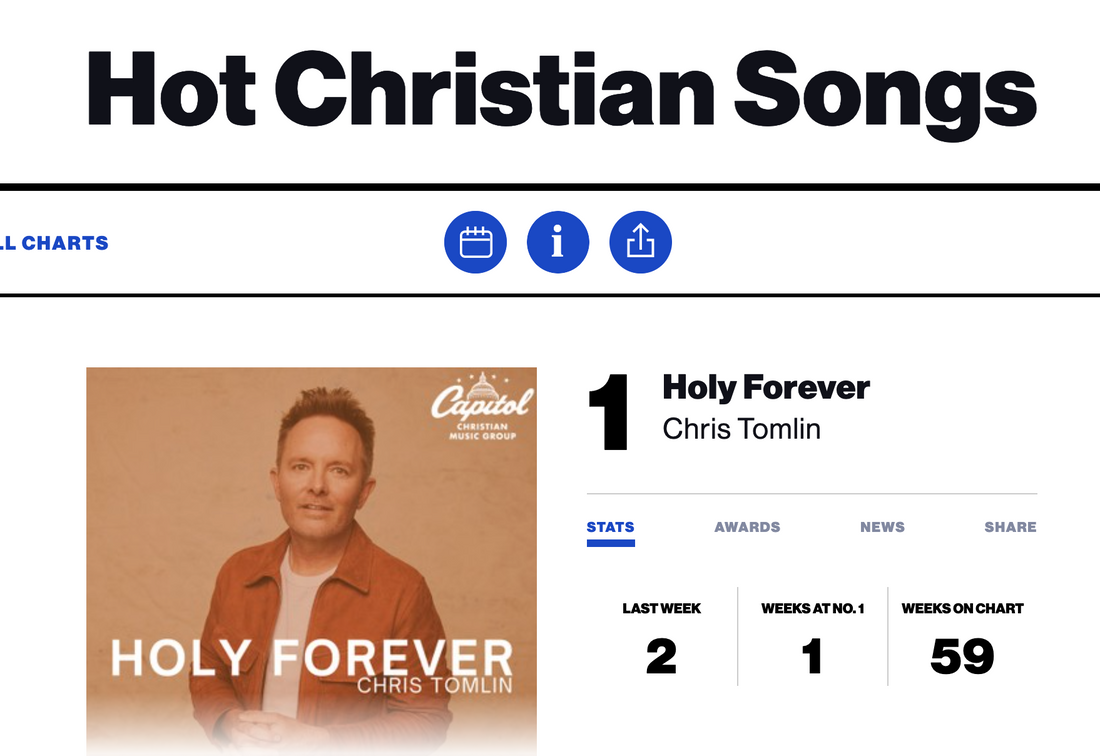Viewport: 1100px width, 756px height.
Task: Click the 59 weeks on chart value
Action: (962, 657)
